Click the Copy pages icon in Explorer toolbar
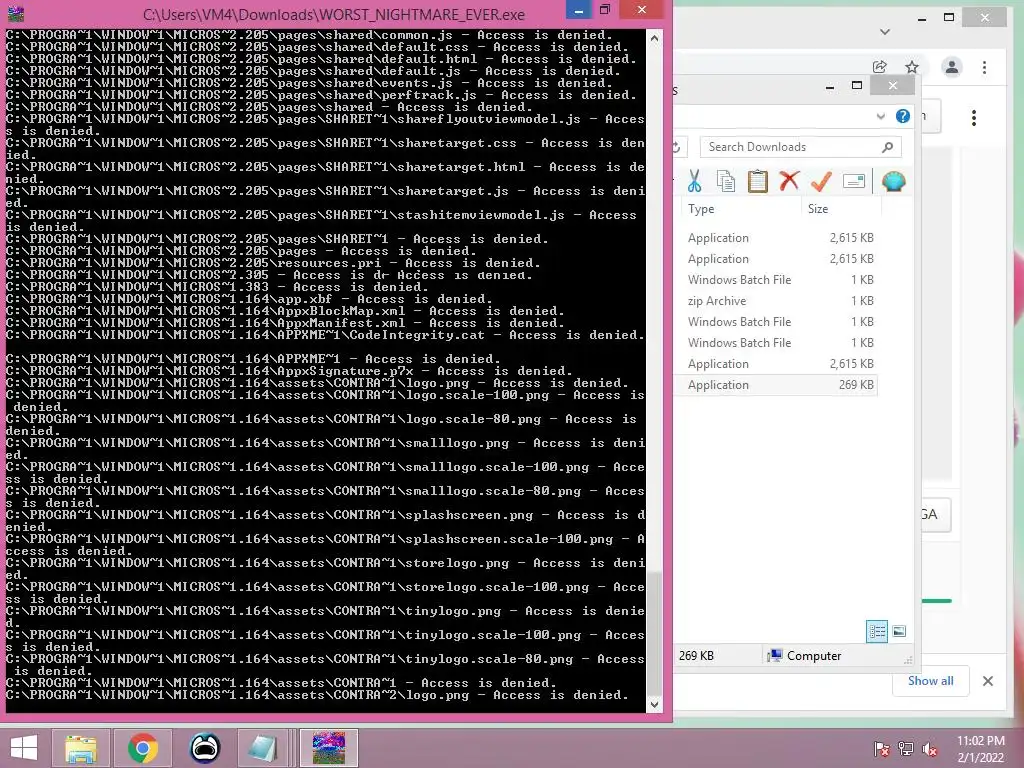The width and height of the screenshot is (1024, 768). (x=726, y=181)
